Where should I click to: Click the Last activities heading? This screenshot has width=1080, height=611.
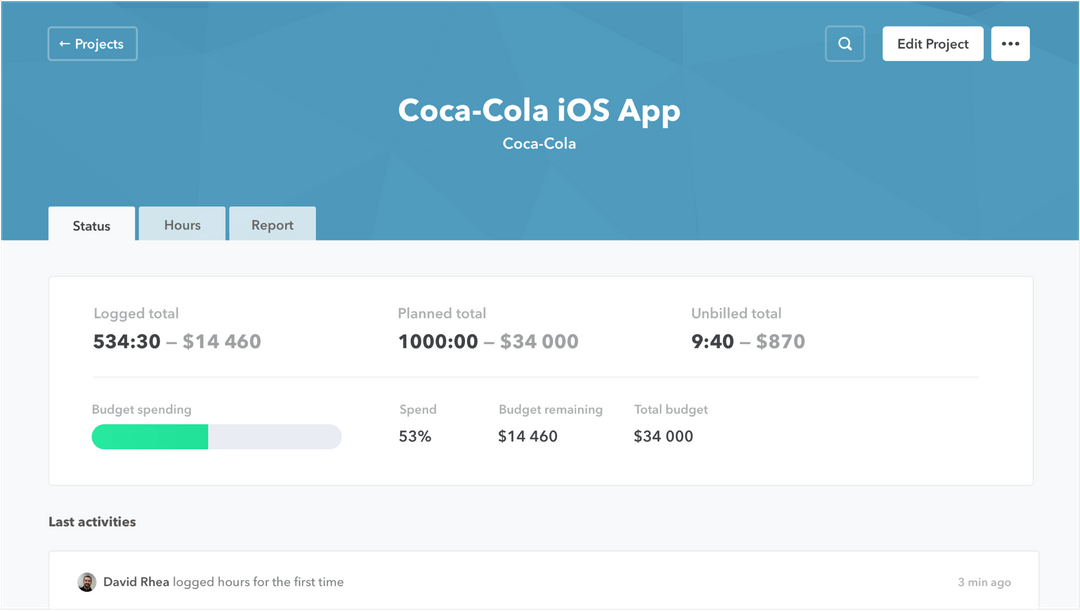[x=92, y=522]
